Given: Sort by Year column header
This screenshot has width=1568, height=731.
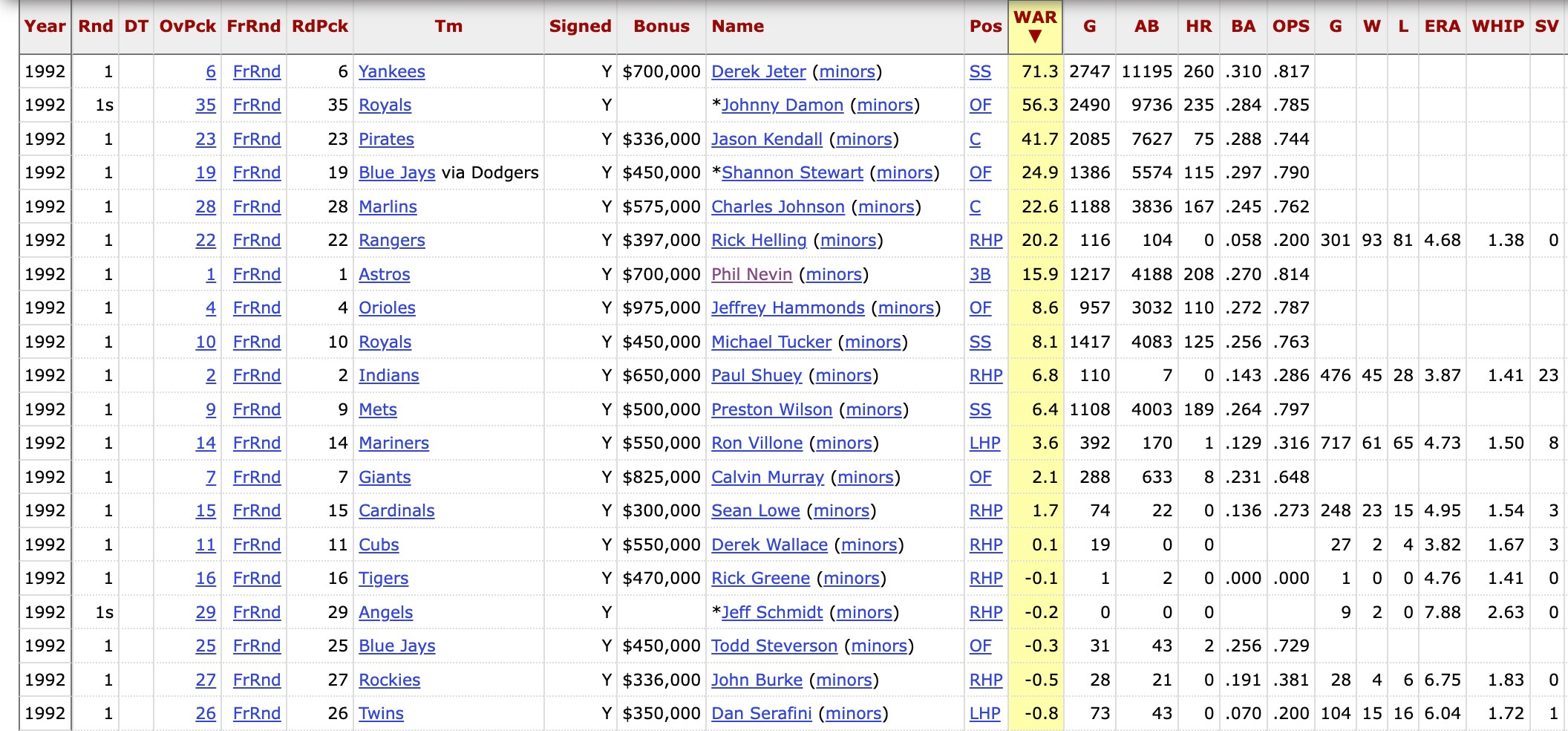Looking at the screenshot, I should 45,27.
